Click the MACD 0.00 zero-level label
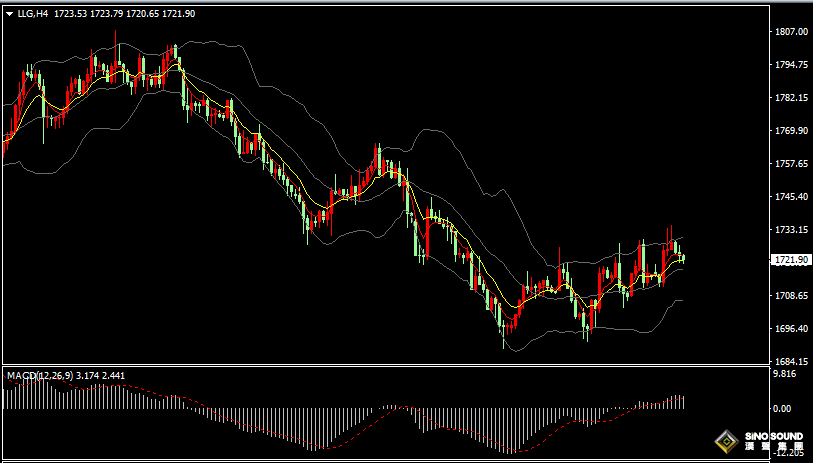The height and width of the screenshot is (463, 813). point(782,409)
